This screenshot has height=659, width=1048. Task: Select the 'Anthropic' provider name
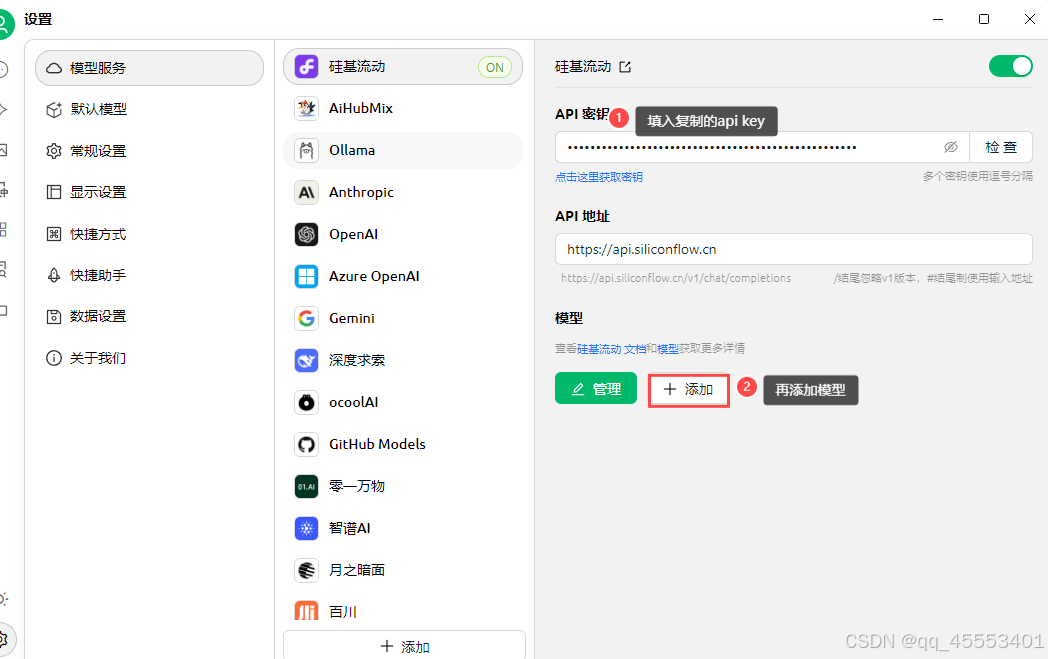[361, 192]
